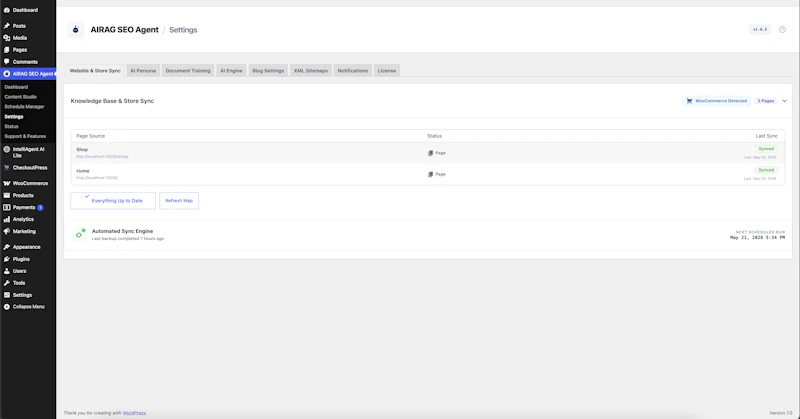The width and height of the screenshot is (800, 419).
Task: Click the Collapse Menu arrow icon
Action: [7, 307]
